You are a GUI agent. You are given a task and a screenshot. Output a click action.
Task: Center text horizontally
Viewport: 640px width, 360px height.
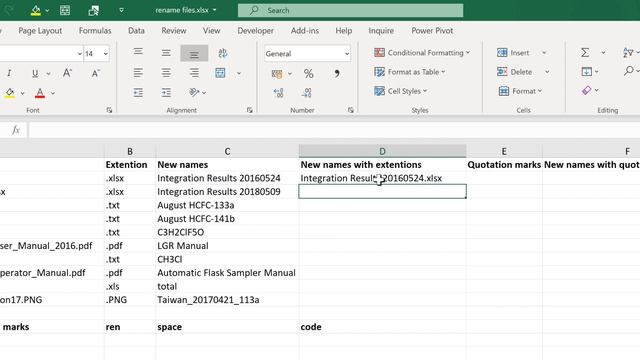166,73
